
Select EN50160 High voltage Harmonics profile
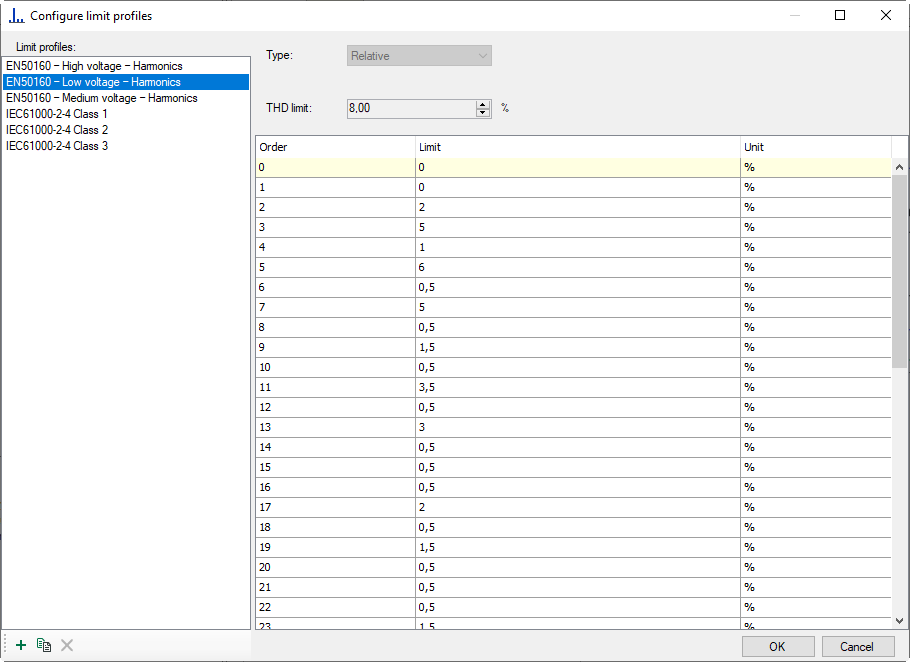94,66
